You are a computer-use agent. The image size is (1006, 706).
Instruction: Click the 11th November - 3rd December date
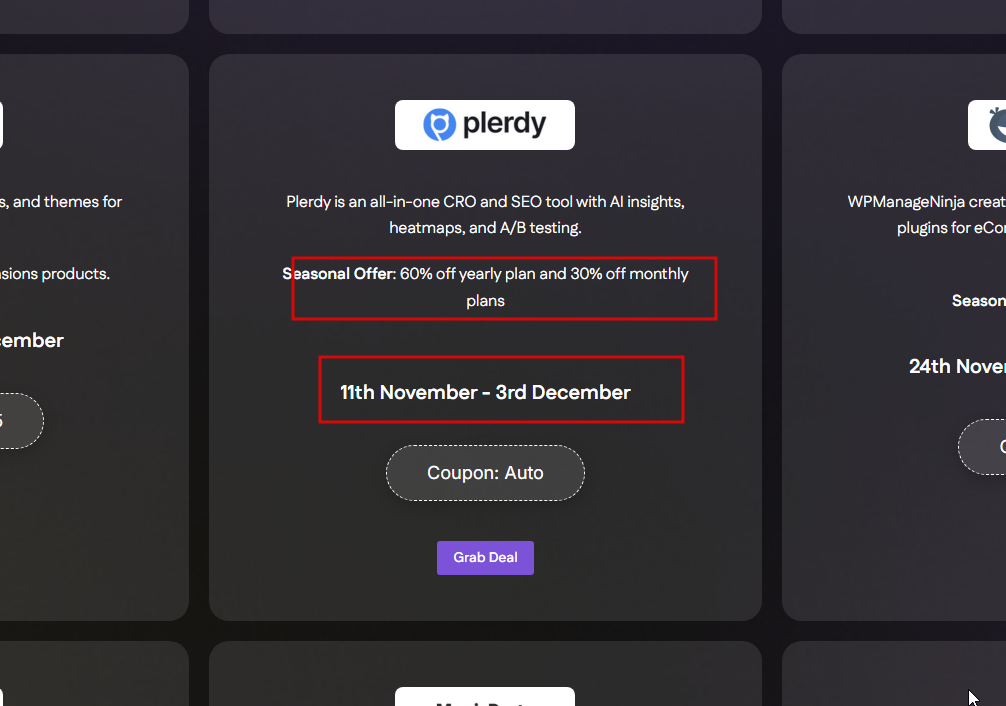485,392
